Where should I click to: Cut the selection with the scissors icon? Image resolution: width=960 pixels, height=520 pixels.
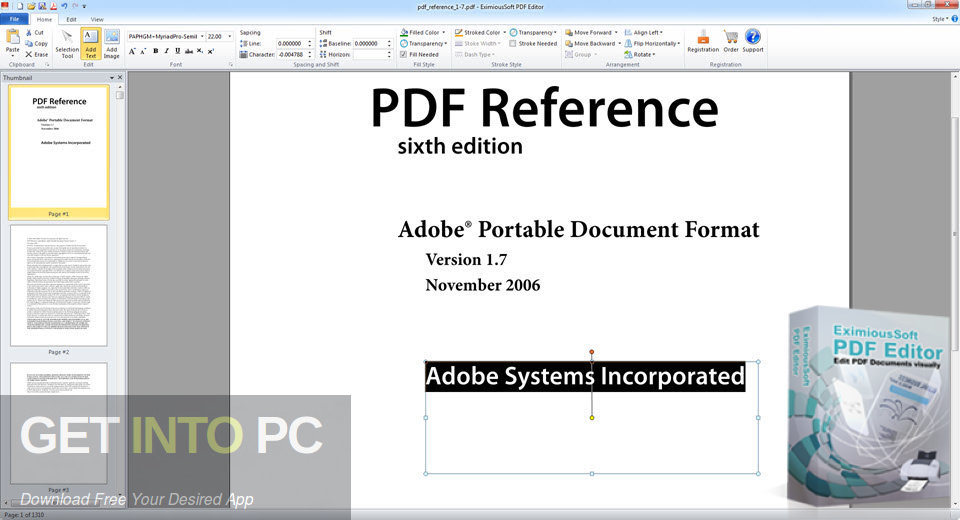(35, 32)
